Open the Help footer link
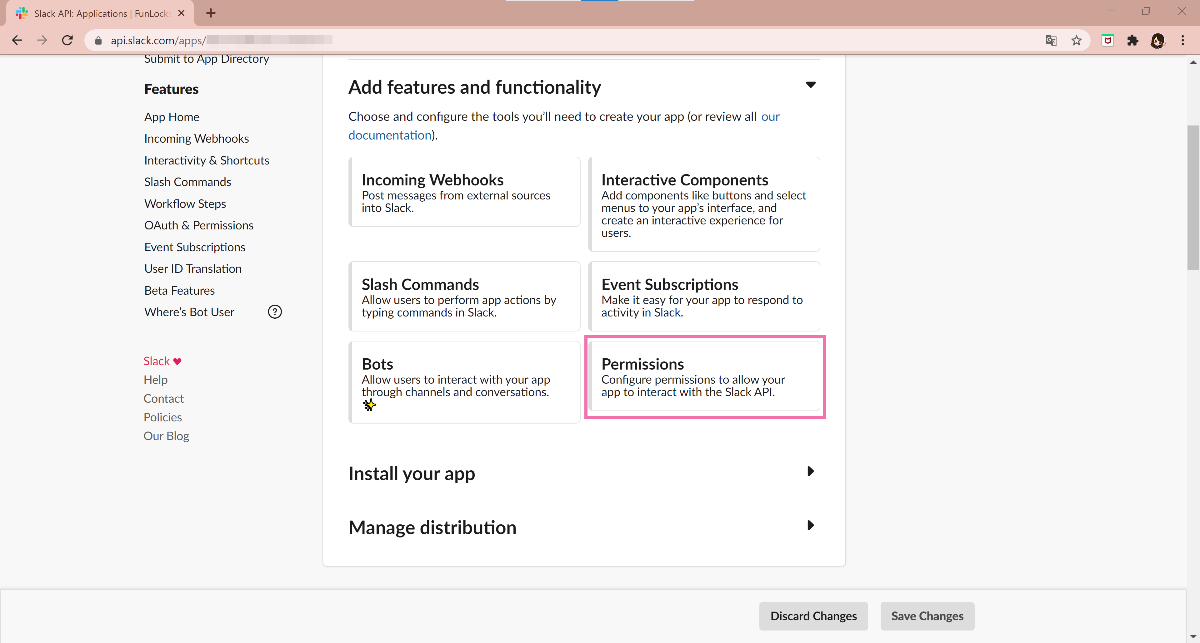 [x=155, y=380]
